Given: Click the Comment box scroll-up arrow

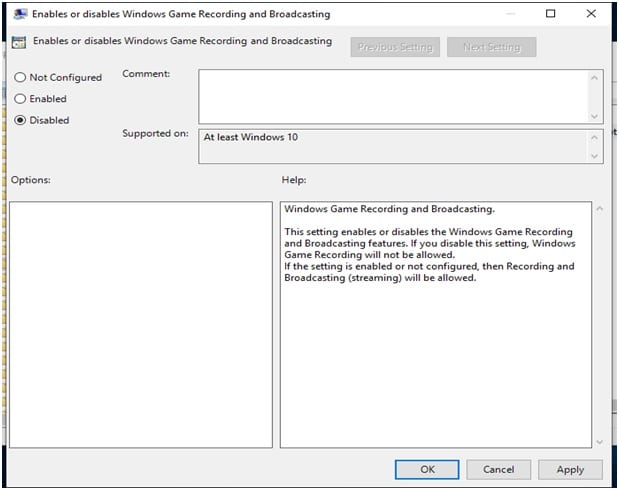Looking at the screenshot, I should (x=594, y=78).
